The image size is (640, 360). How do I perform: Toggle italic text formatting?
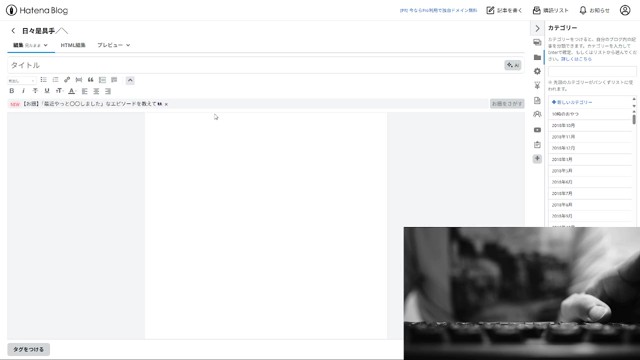pos(23,91)
